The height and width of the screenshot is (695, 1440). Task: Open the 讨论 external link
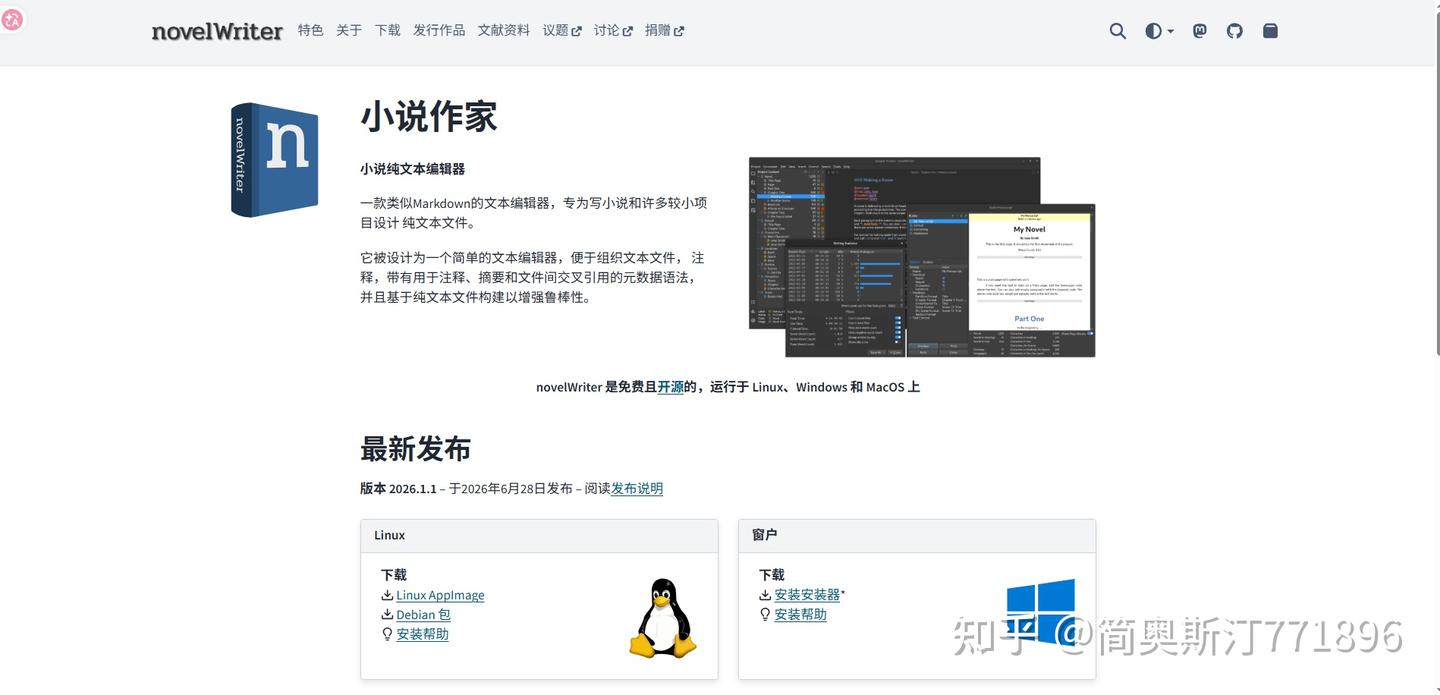click(613, 30)
